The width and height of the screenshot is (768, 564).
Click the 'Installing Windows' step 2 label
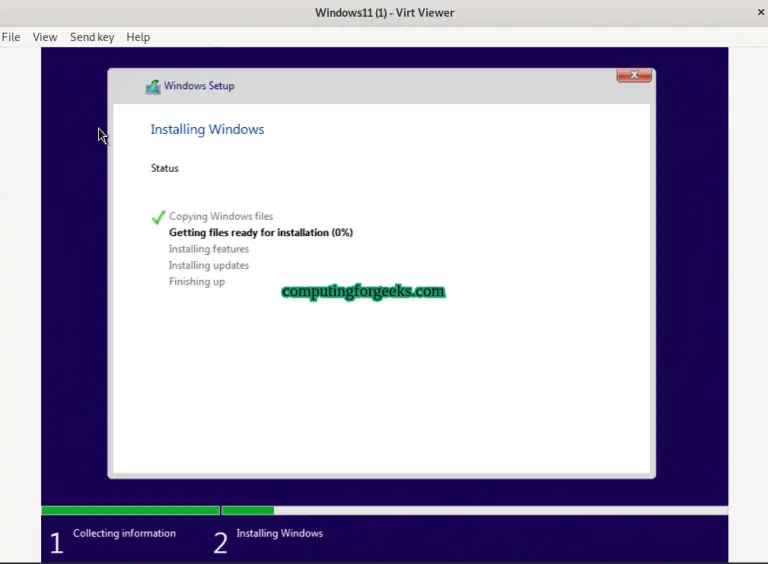coord(280,533)
